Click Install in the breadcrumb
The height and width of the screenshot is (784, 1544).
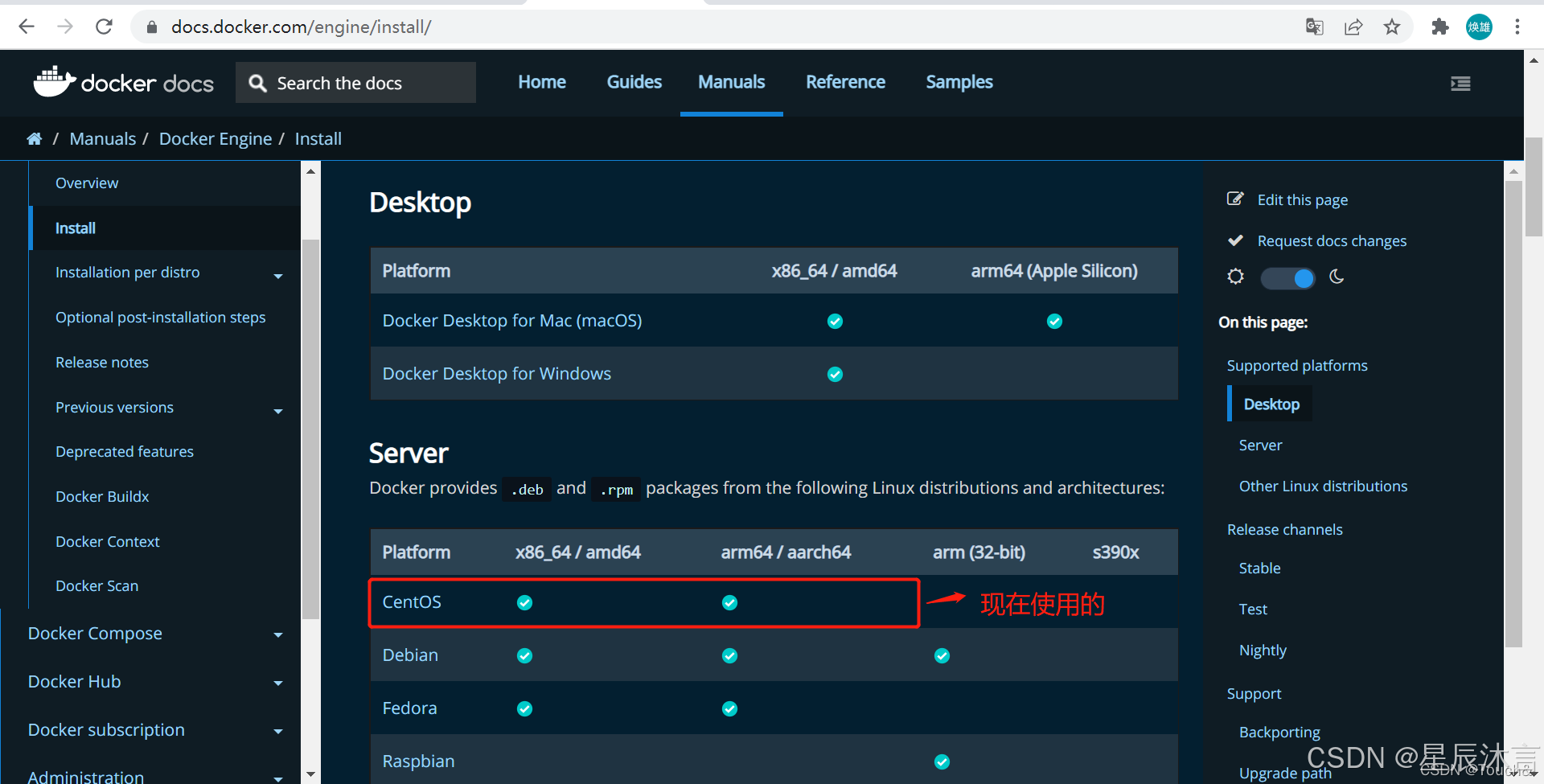[x=318, y=138]
